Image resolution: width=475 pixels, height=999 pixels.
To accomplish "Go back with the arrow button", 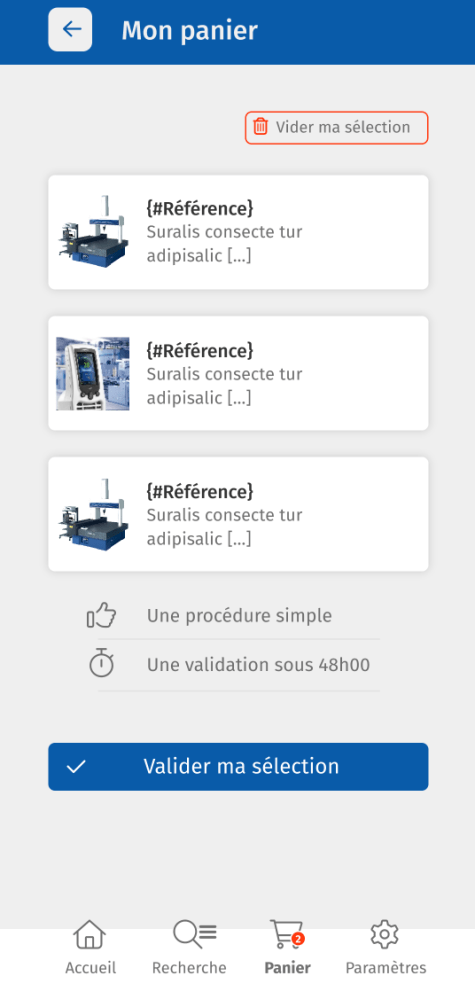I will (70, 29).
